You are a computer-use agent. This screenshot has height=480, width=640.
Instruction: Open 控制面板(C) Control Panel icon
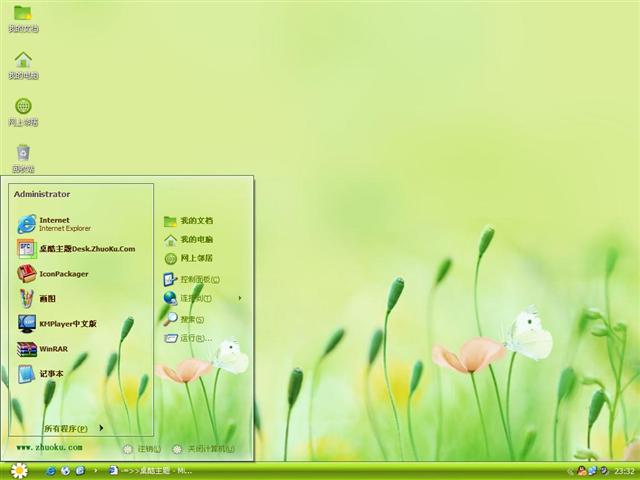[x=170, y=279]
